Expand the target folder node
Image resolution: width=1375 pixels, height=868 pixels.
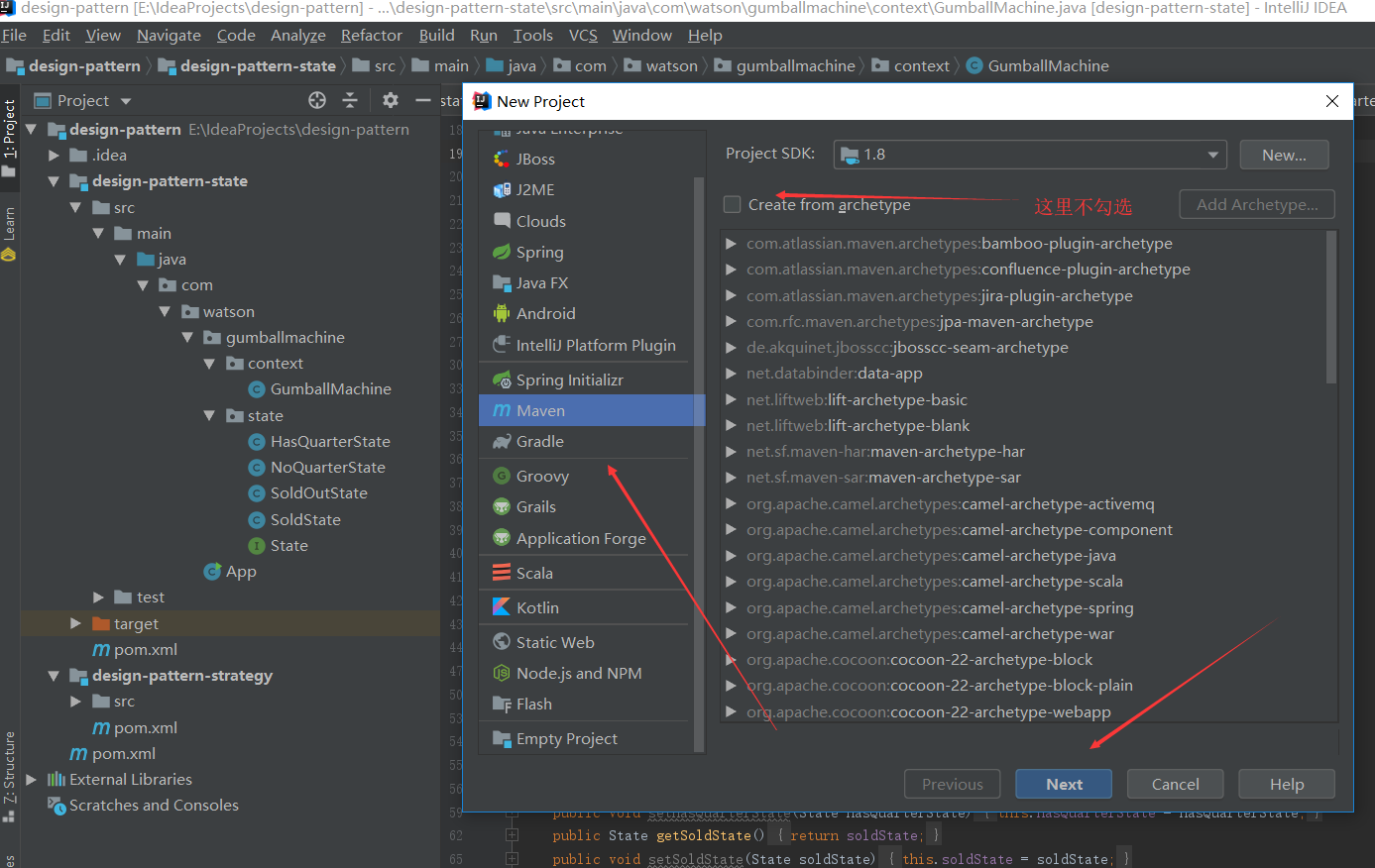[75, 623]
